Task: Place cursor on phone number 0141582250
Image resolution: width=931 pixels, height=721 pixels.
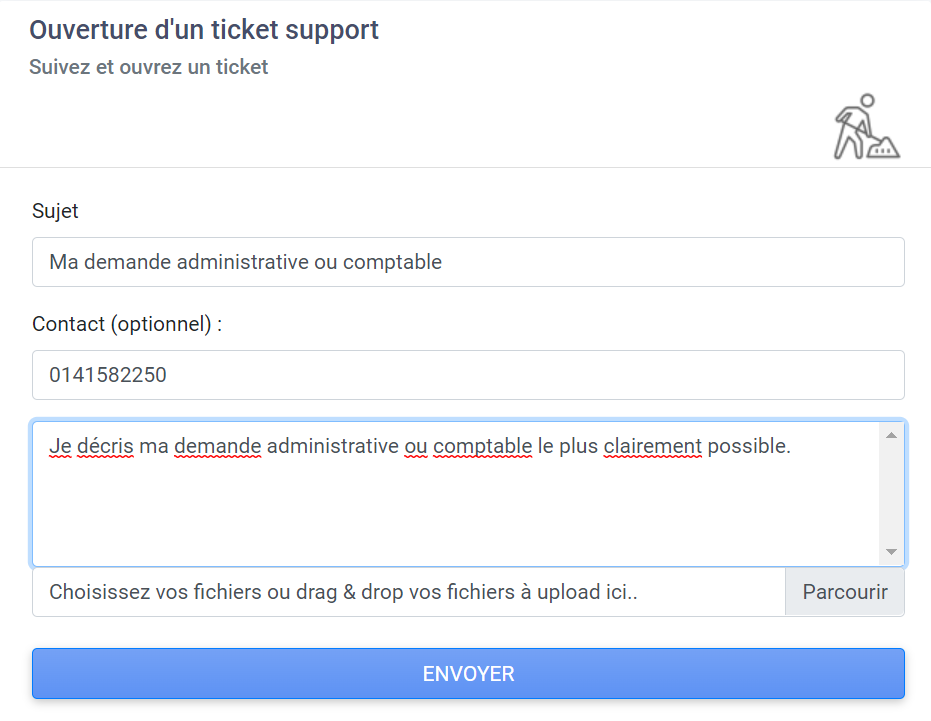Action: point(107,375)
